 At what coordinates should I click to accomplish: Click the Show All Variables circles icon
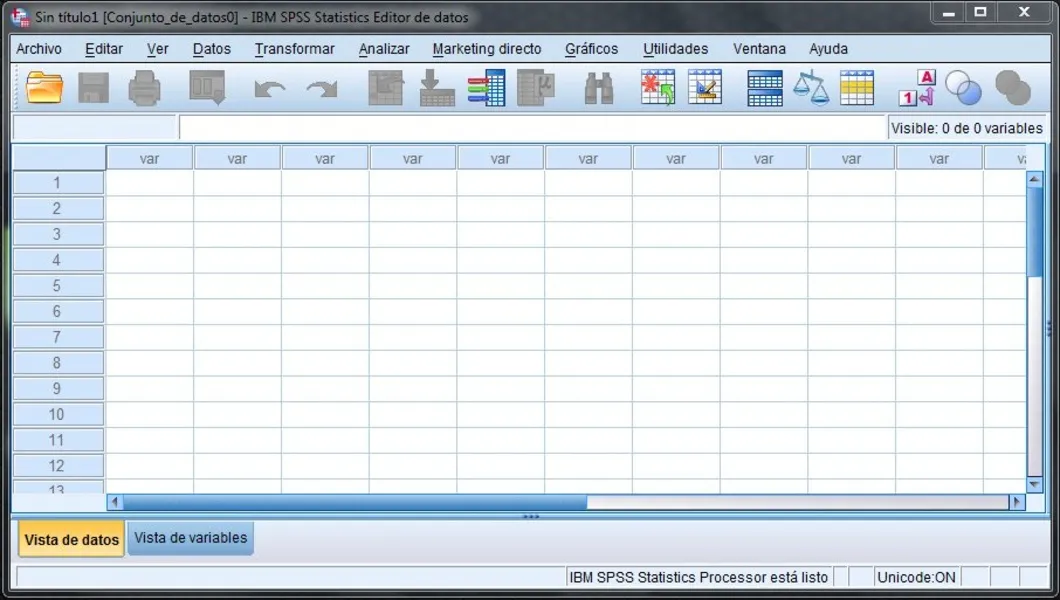click(x=1011, y=88)
